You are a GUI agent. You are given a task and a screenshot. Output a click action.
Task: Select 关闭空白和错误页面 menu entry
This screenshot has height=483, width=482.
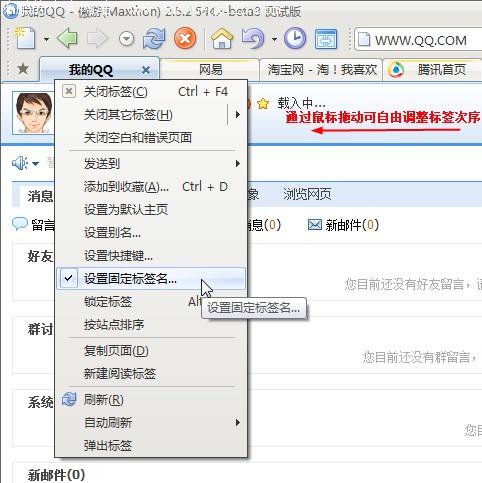coord(151,137)
